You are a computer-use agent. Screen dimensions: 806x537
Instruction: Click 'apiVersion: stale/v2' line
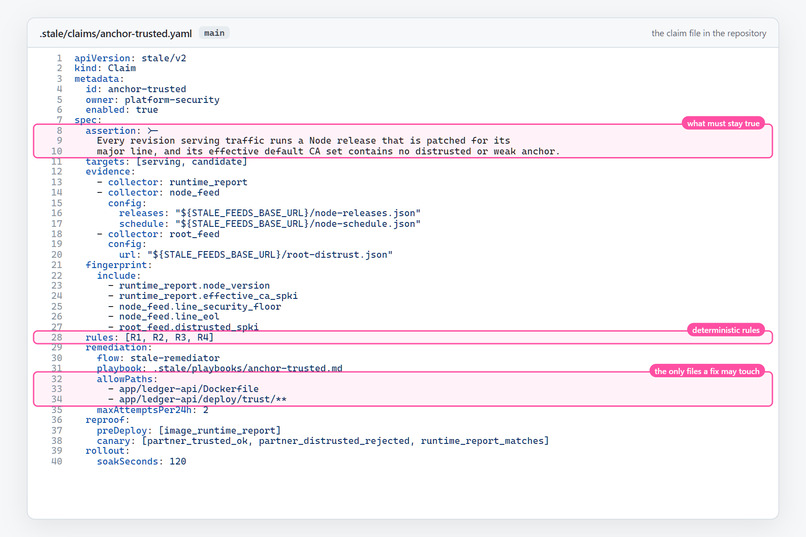(130, 58)
